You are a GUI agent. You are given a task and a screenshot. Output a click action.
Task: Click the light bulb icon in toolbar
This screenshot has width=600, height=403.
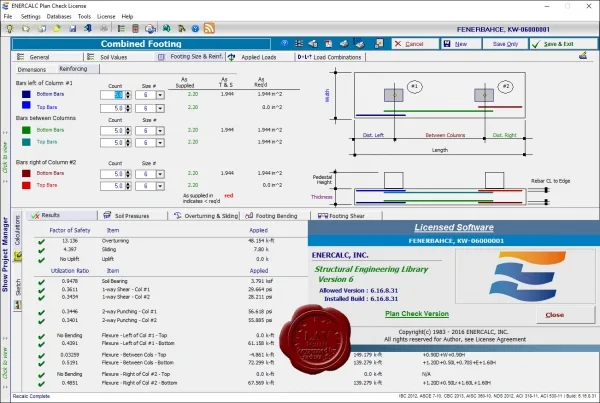pos(10,29)
